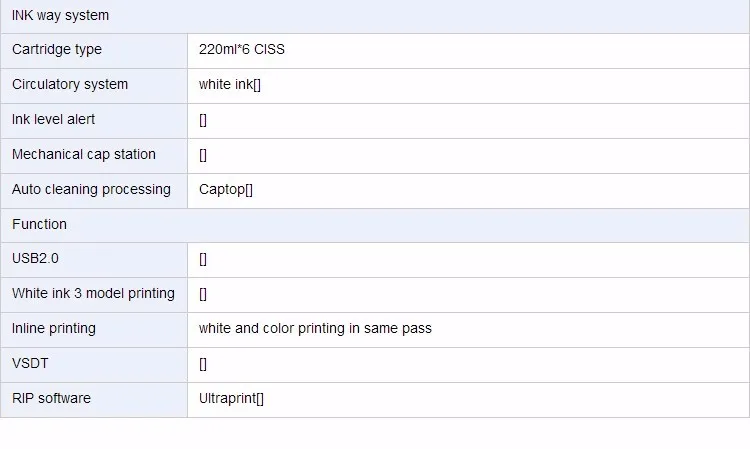Select the White ink 3 model printing label
The width and height of the screenshot is (750, 449).
[93, 294]
